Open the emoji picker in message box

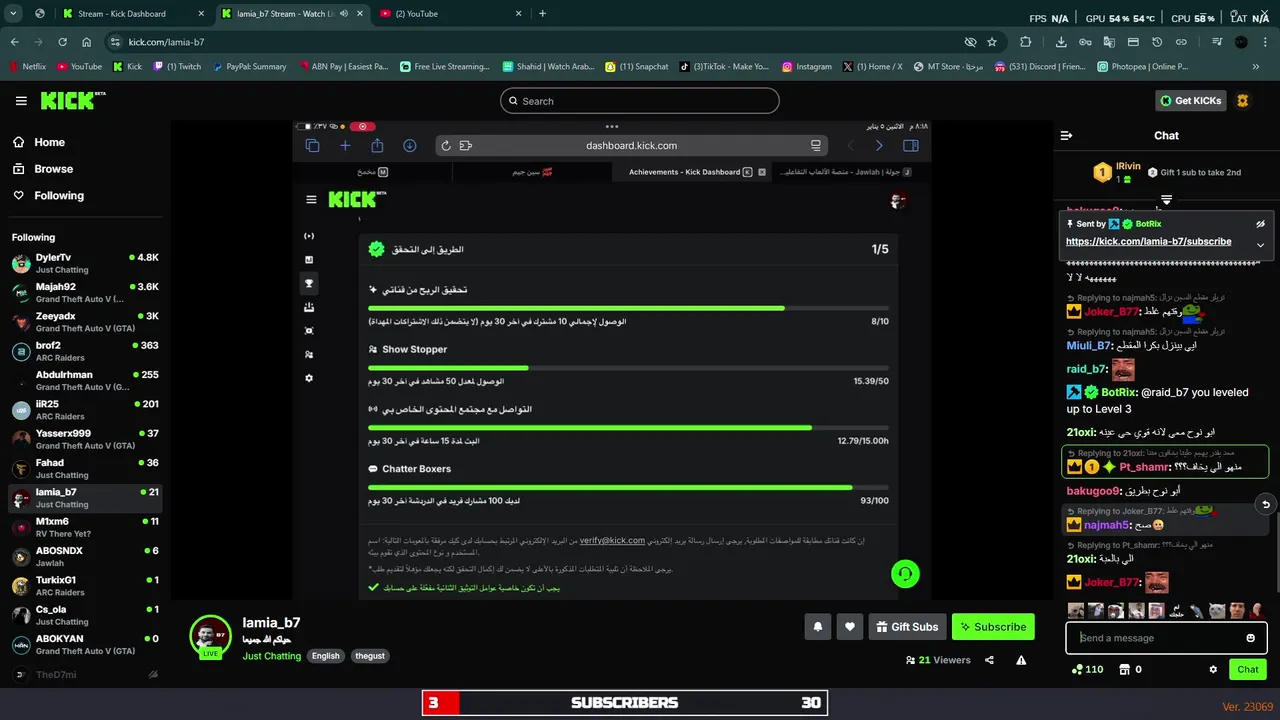[1250, 638]
